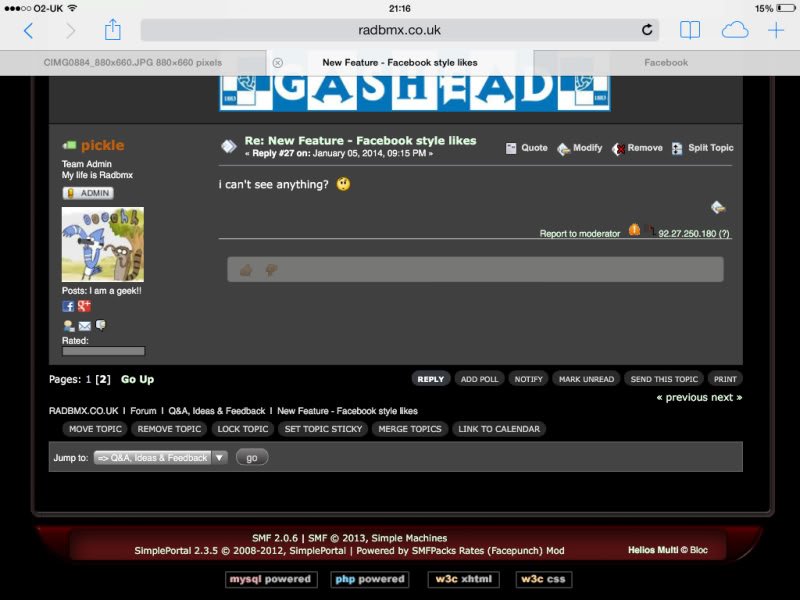
Task: Switch to the Facebook tab
Action: 666,63
